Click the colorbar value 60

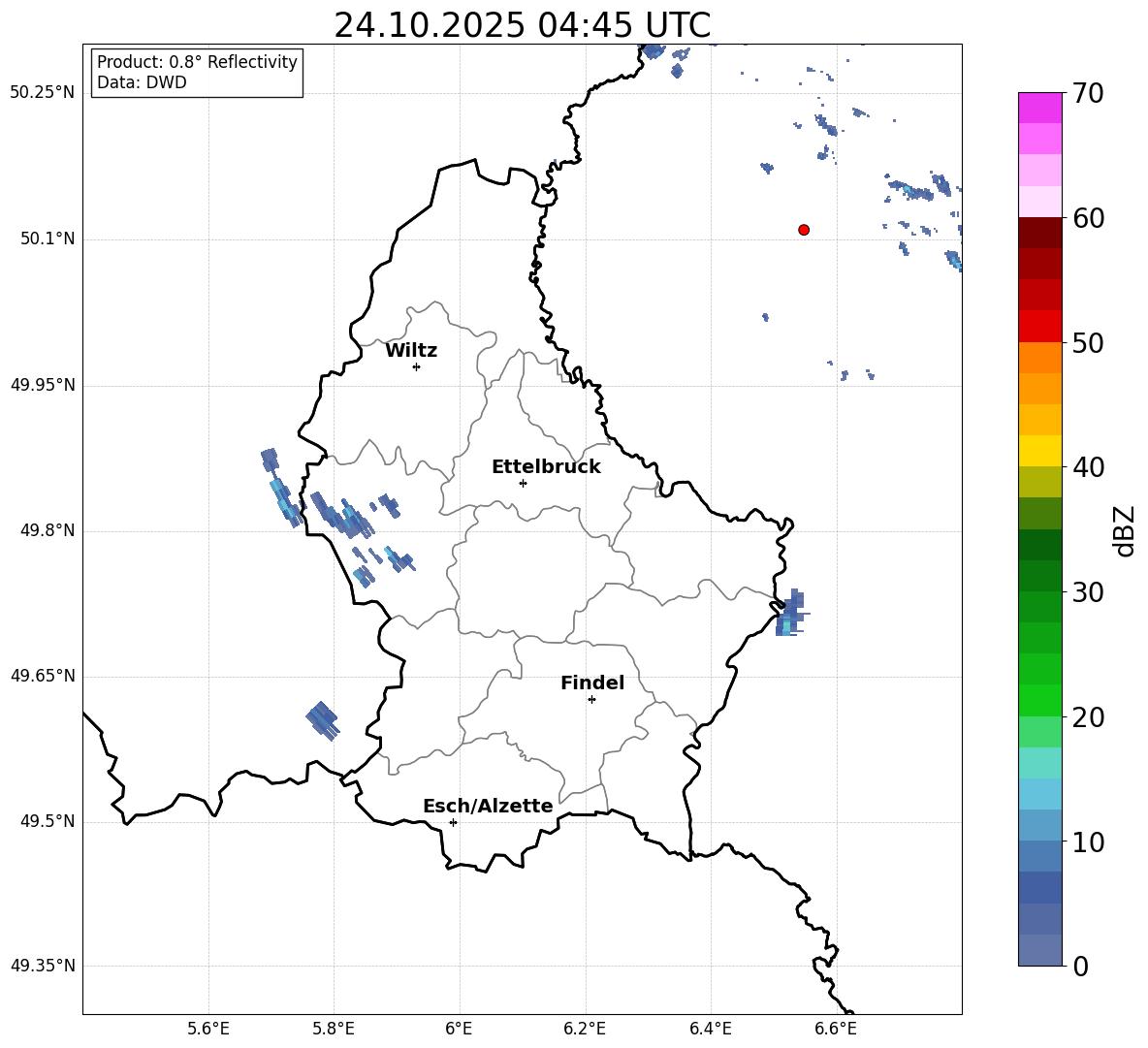coord(1089,218)
